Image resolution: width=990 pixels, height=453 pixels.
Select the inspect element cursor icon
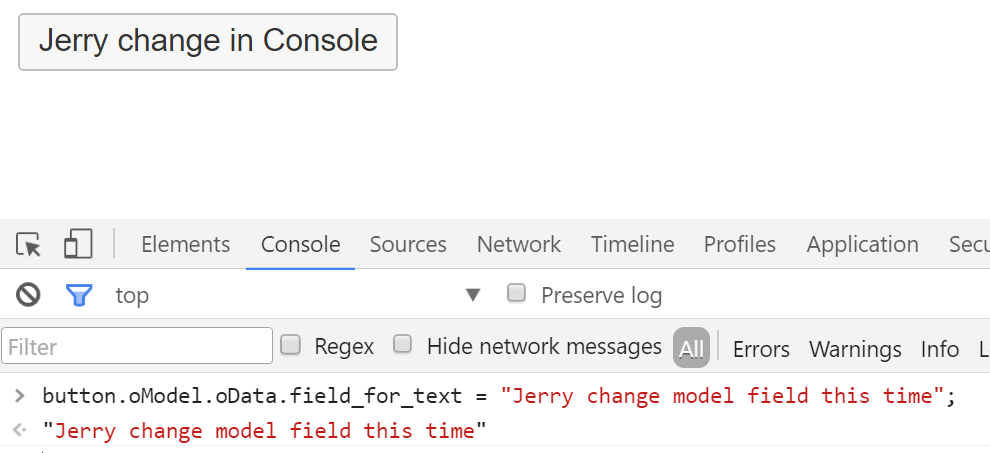point(28,244)
